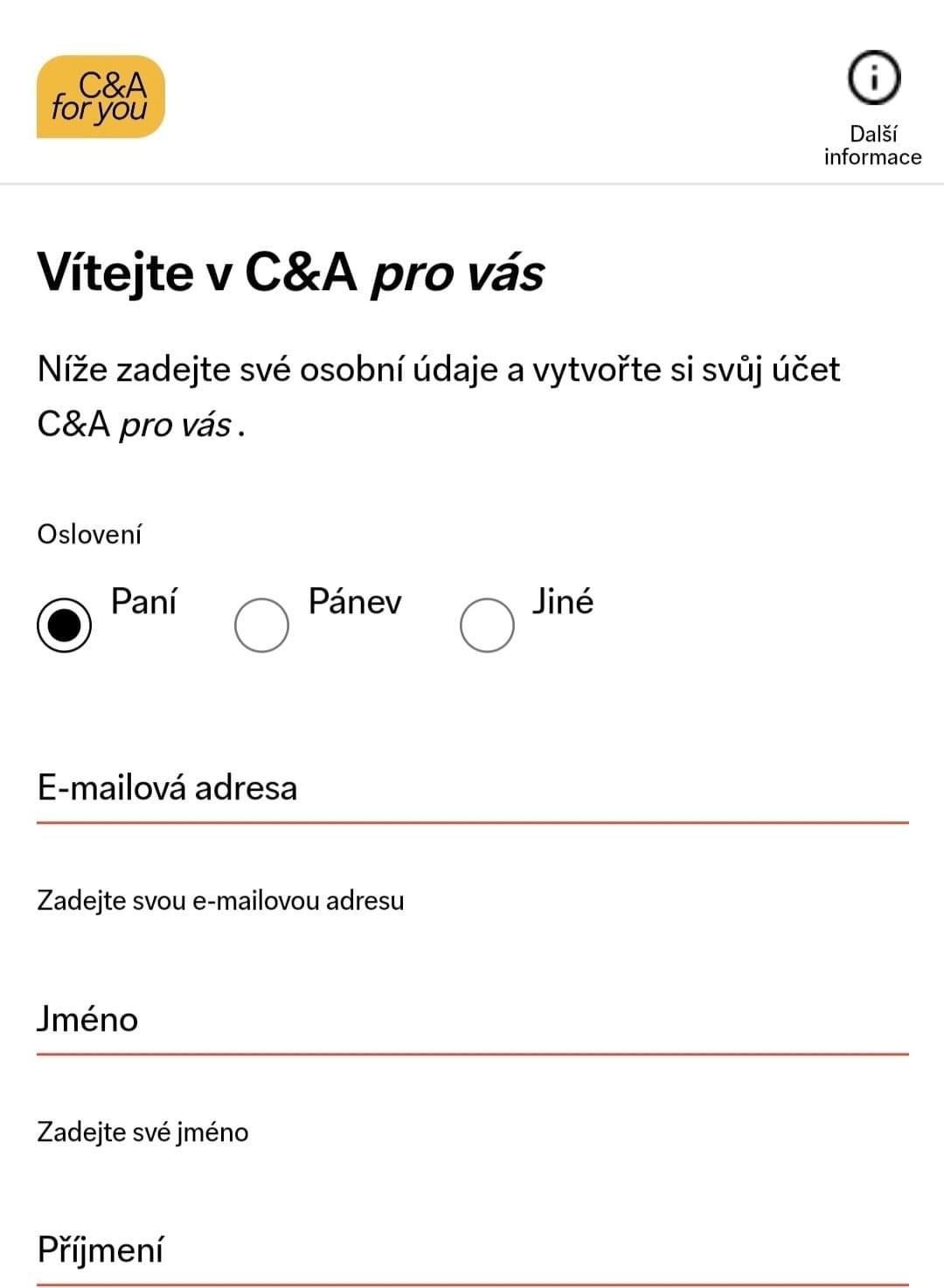Pick the Jiné radio button

pyautogui.click(x=487, y=625)
